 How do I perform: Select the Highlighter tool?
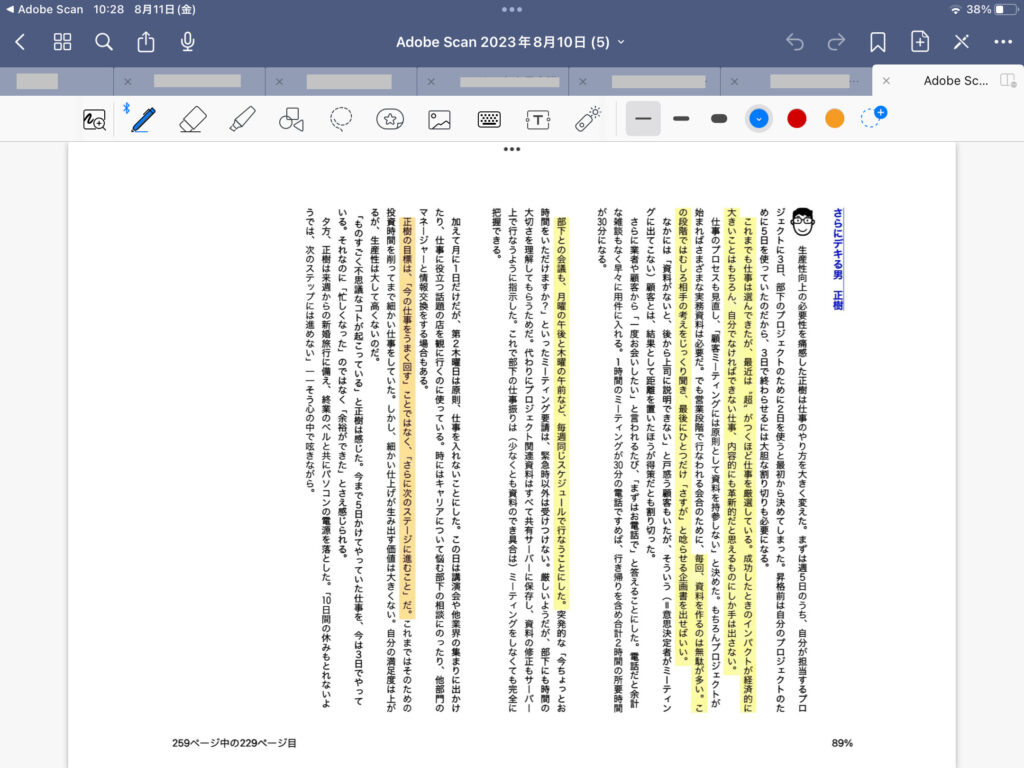(x=242, y=120)
